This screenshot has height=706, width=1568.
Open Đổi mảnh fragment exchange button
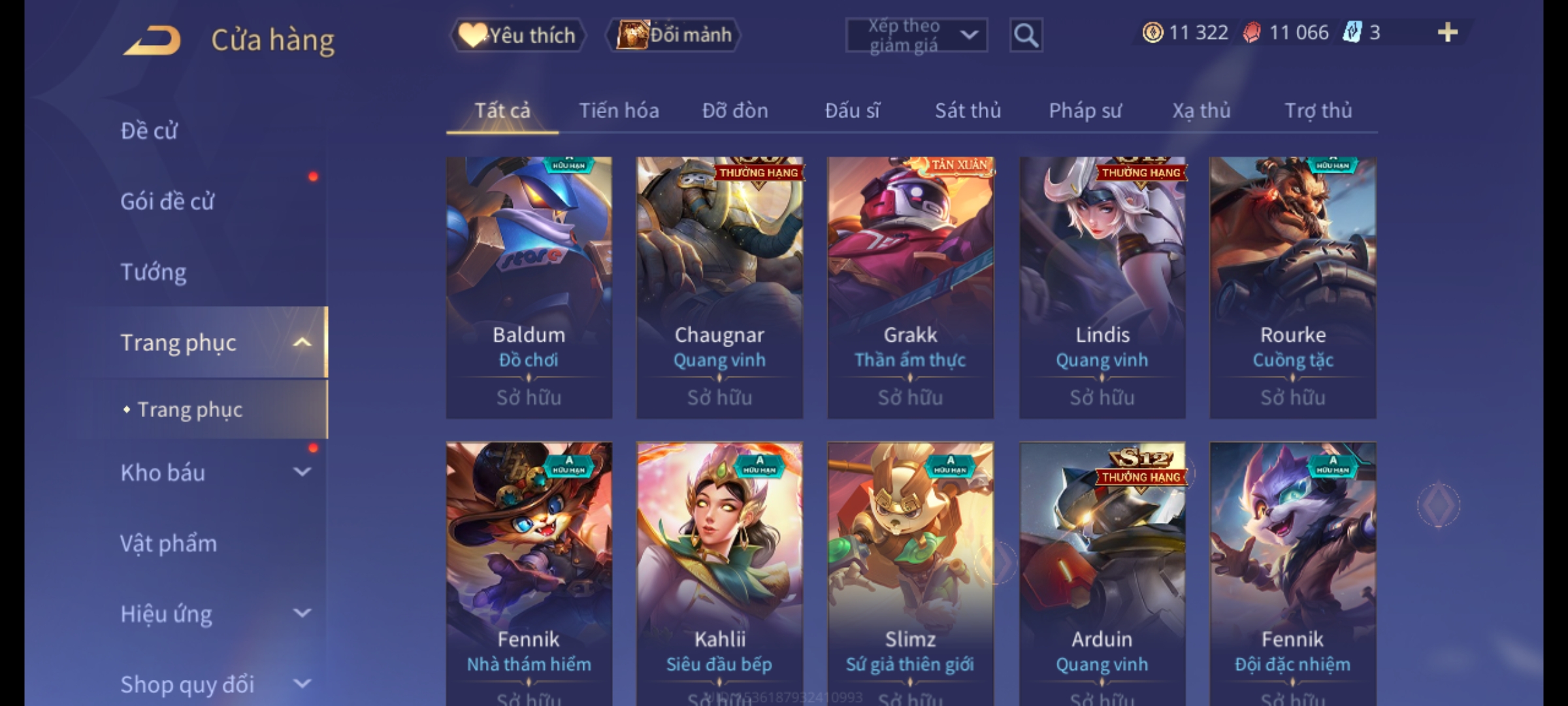[x=674, y=35]
